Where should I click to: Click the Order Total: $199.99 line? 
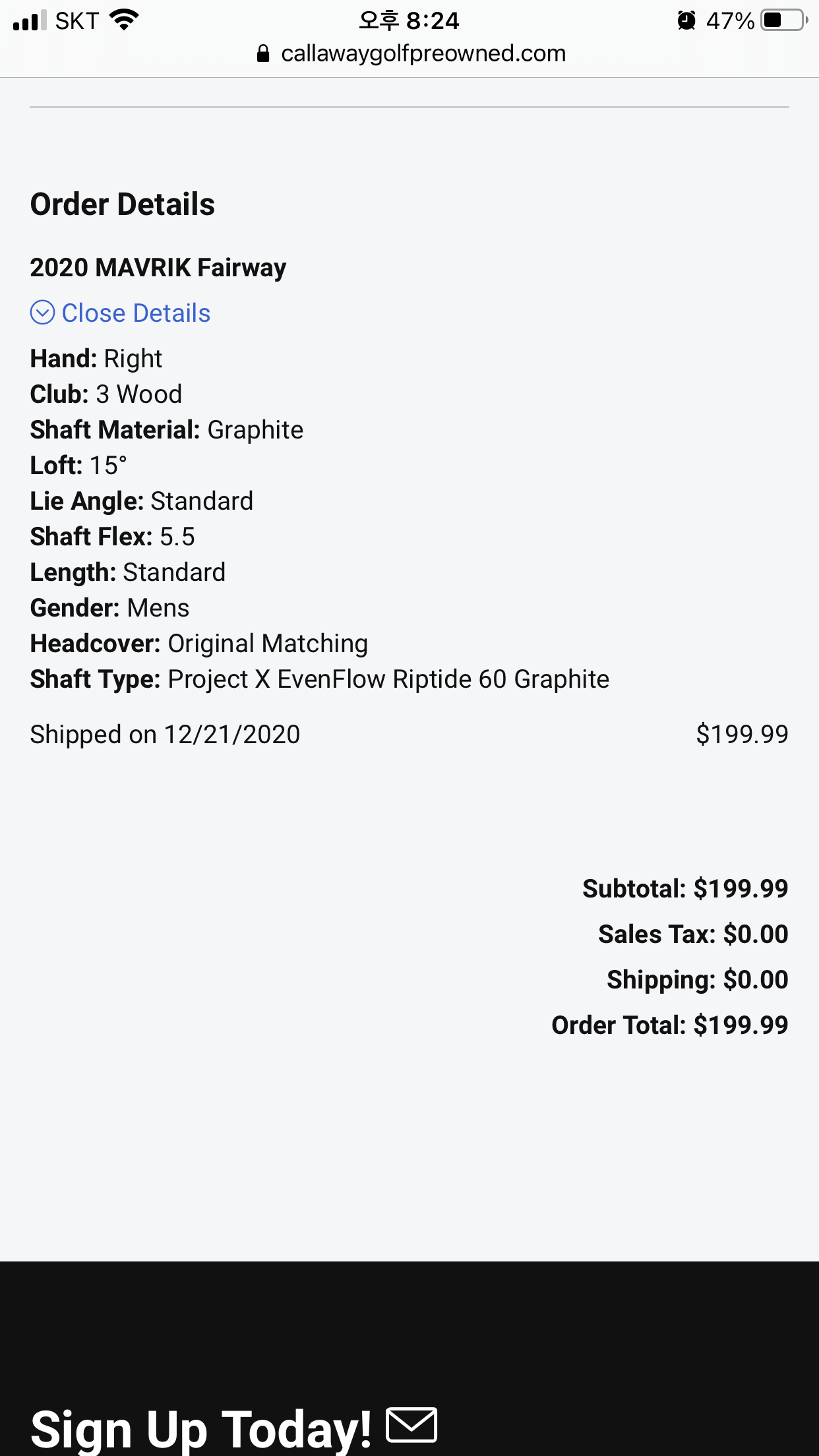pos(669,1025)
